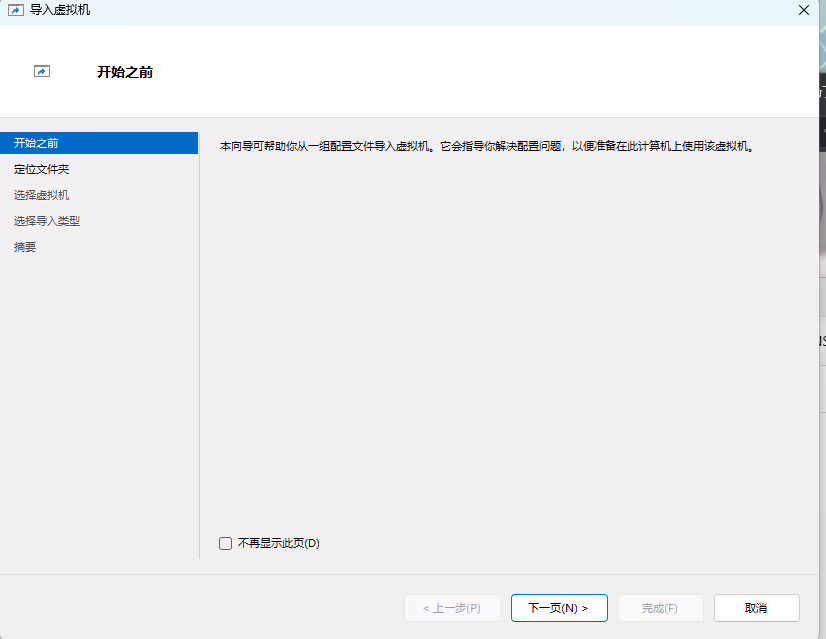This screenshot has width=826, height=639.
Task: Click the wizard description paragraph text
Action: (485, 146)
